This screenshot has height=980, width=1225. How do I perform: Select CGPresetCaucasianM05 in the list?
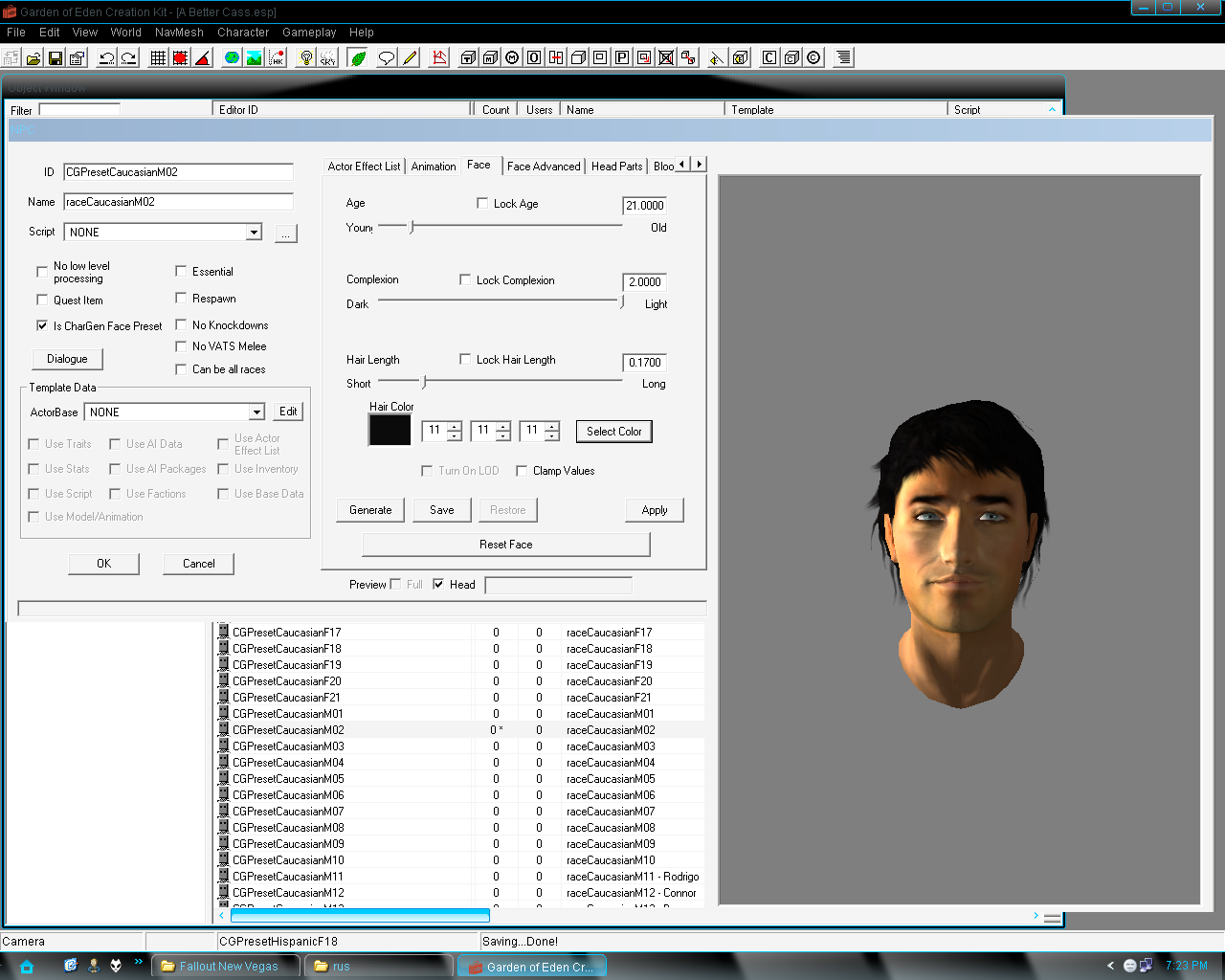(x=288, y=779)
